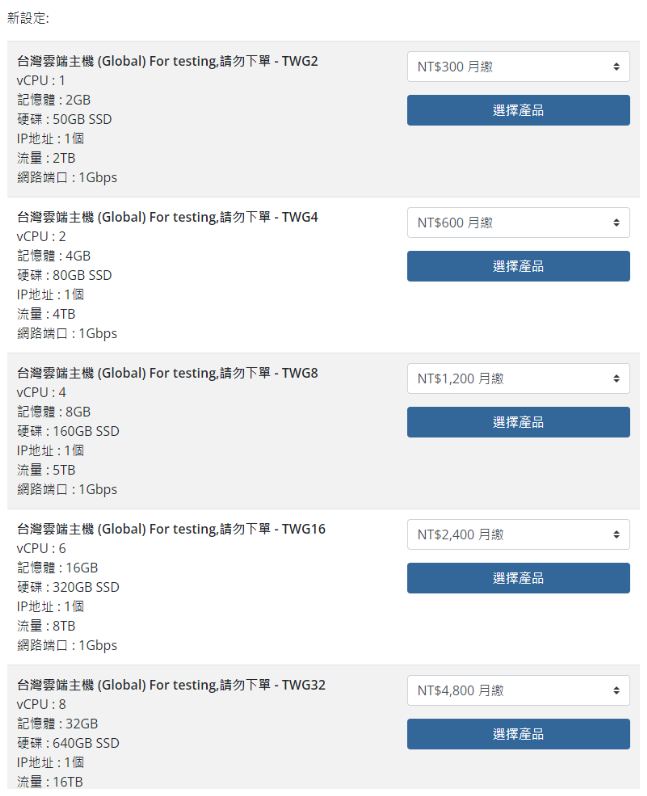647x796 pixels.
Task: Click the 4GB memory spec line
Action: point(54,255)
